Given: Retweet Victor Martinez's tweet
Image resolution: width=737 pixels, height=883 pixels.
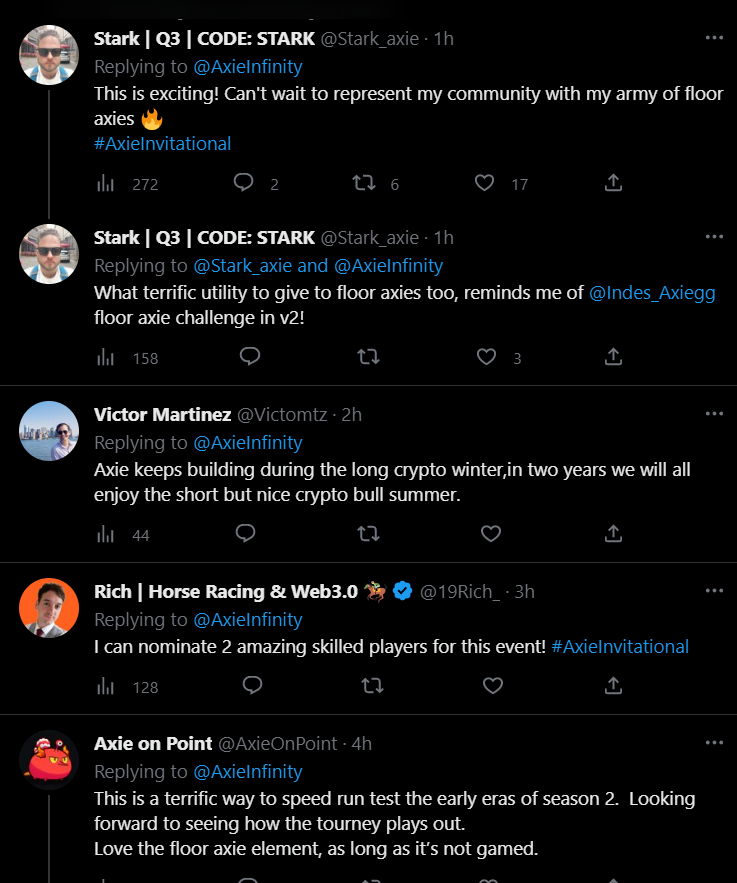Looking at the screenshot, I should coord(368,533).
